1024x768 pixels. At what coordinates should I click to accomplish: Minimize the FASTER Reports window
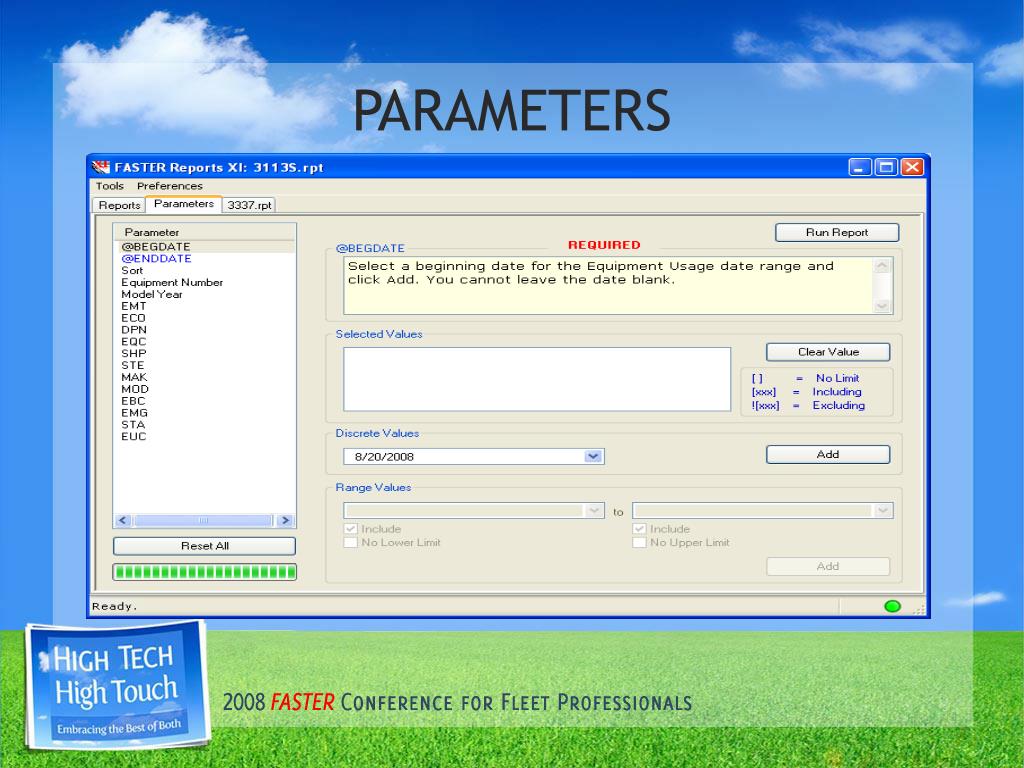pos(859,167)
